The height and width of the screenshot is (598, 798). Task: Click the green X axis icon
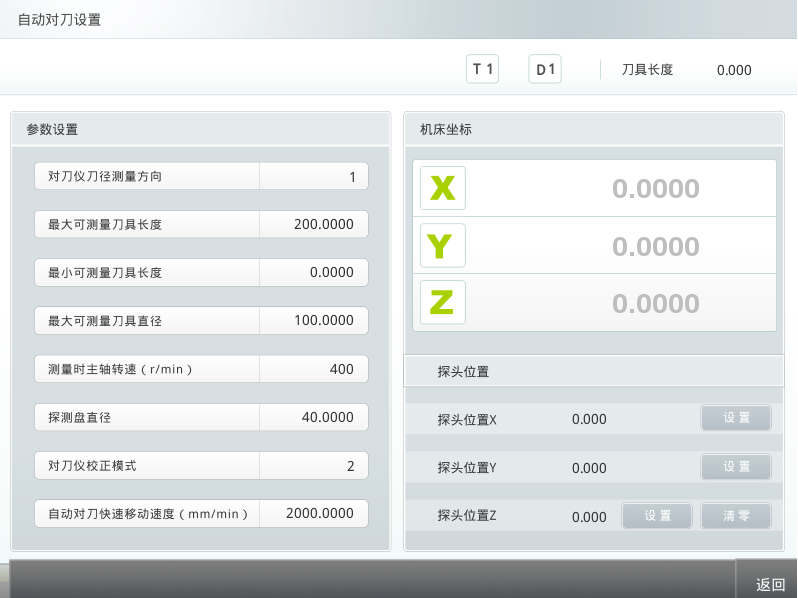pyautogui.click(x=442, y=188)
